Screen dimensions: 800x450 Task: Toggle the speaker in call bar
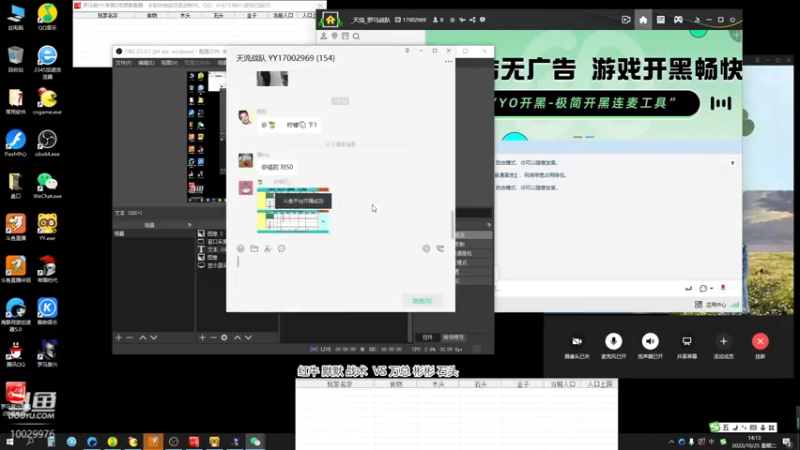coord(650,341)
